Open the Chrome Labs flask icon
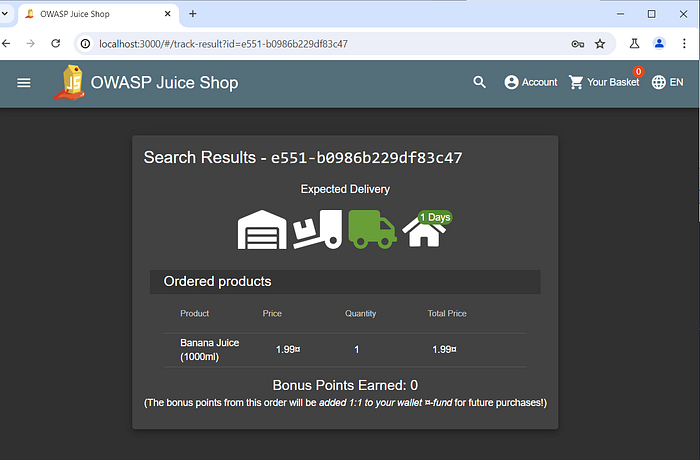 (634, 43)
